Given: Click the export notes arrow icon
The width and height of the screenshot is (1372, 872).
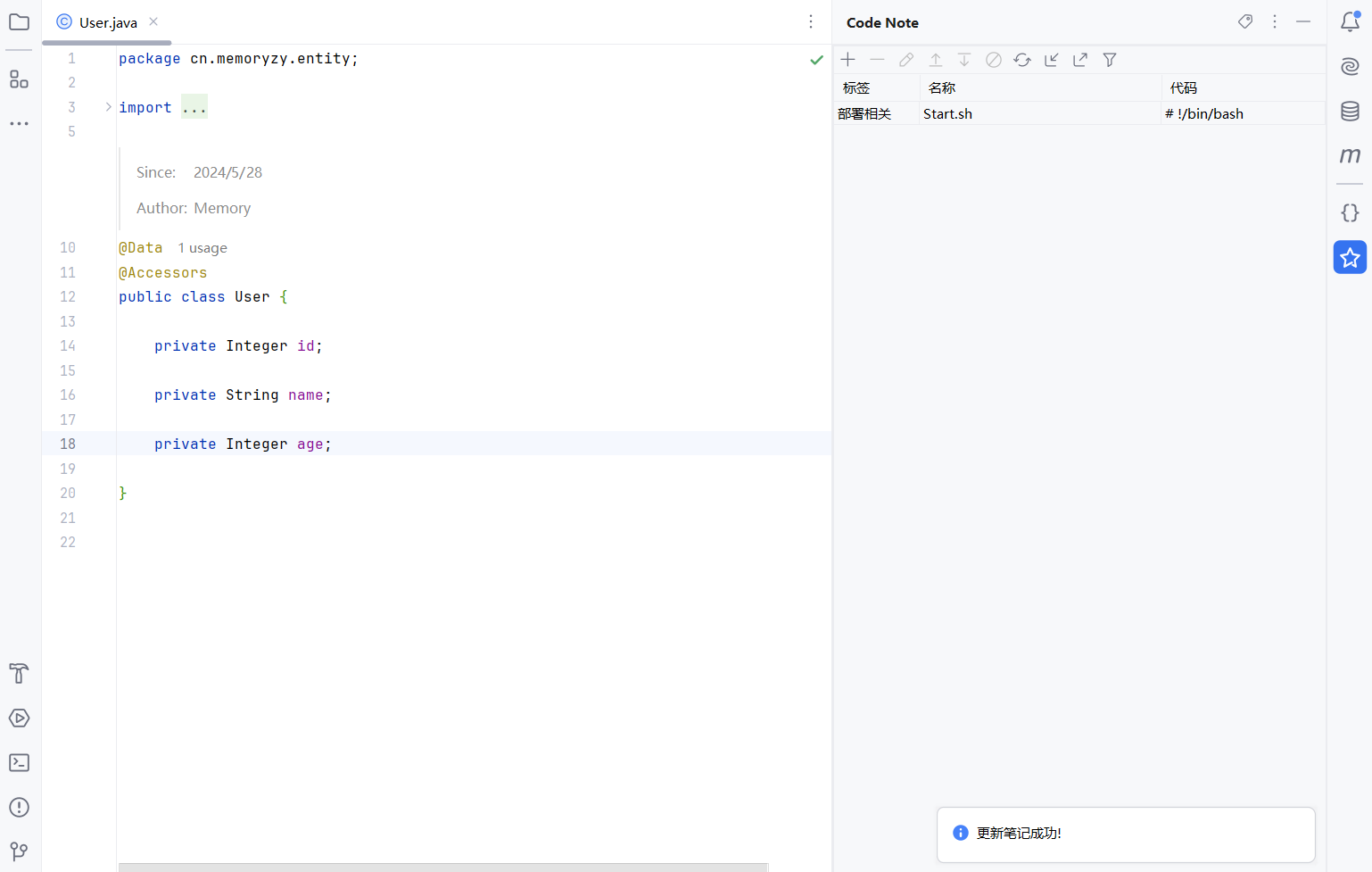Looking at the screenshot, I should click(x=1080, y=60).
